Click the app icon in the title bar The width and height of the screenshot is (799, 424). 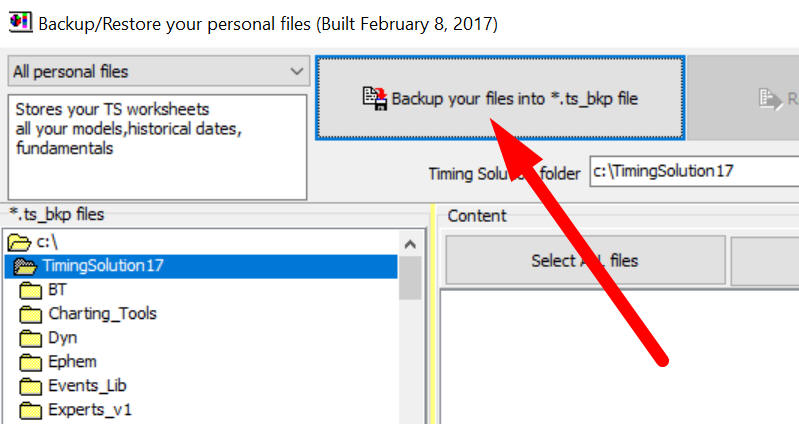coord(18,21)
